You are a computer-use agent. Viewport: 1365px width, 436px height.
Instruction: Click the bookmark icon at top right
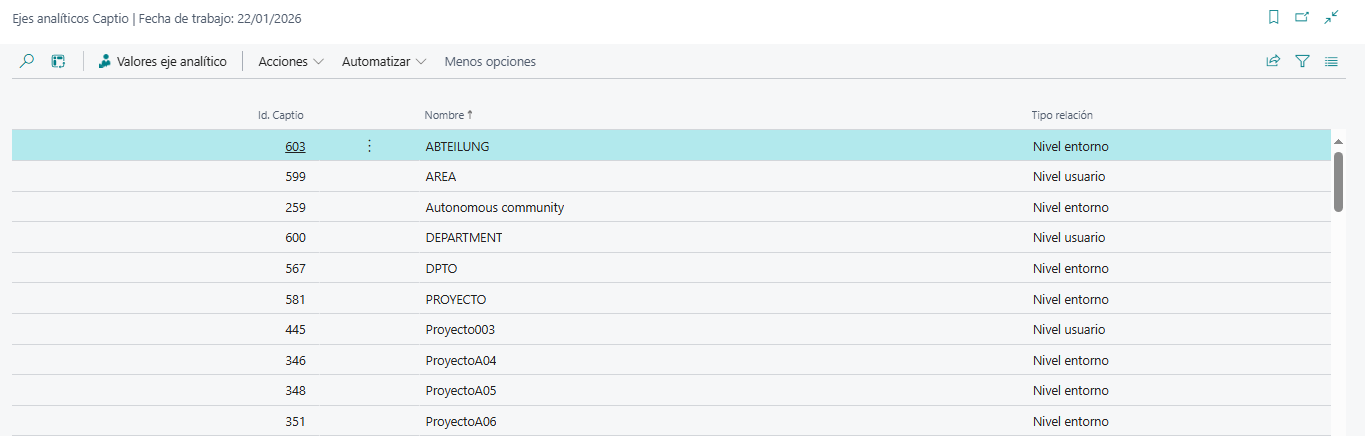[1273, 17]
